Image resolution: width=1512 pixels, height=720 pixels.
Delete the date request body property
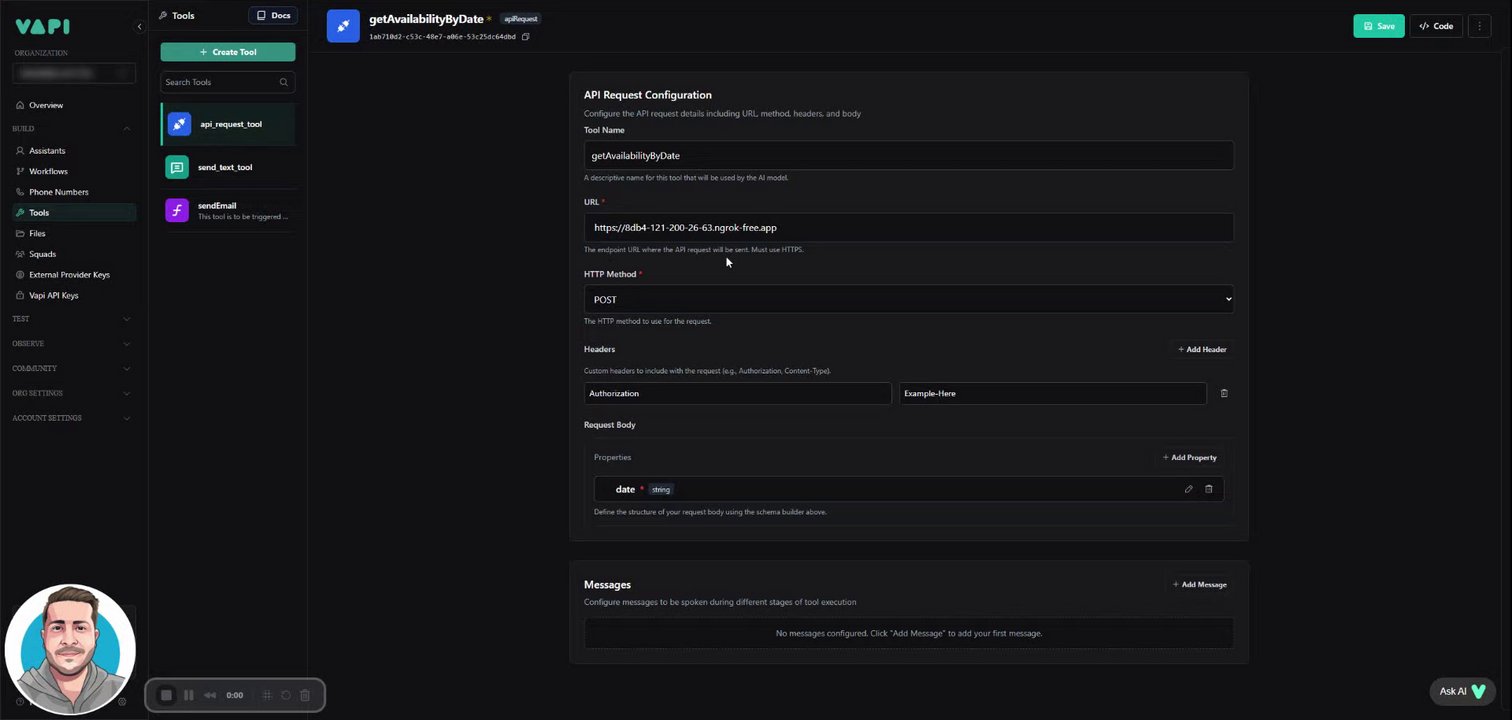[x=1208, y=489]
